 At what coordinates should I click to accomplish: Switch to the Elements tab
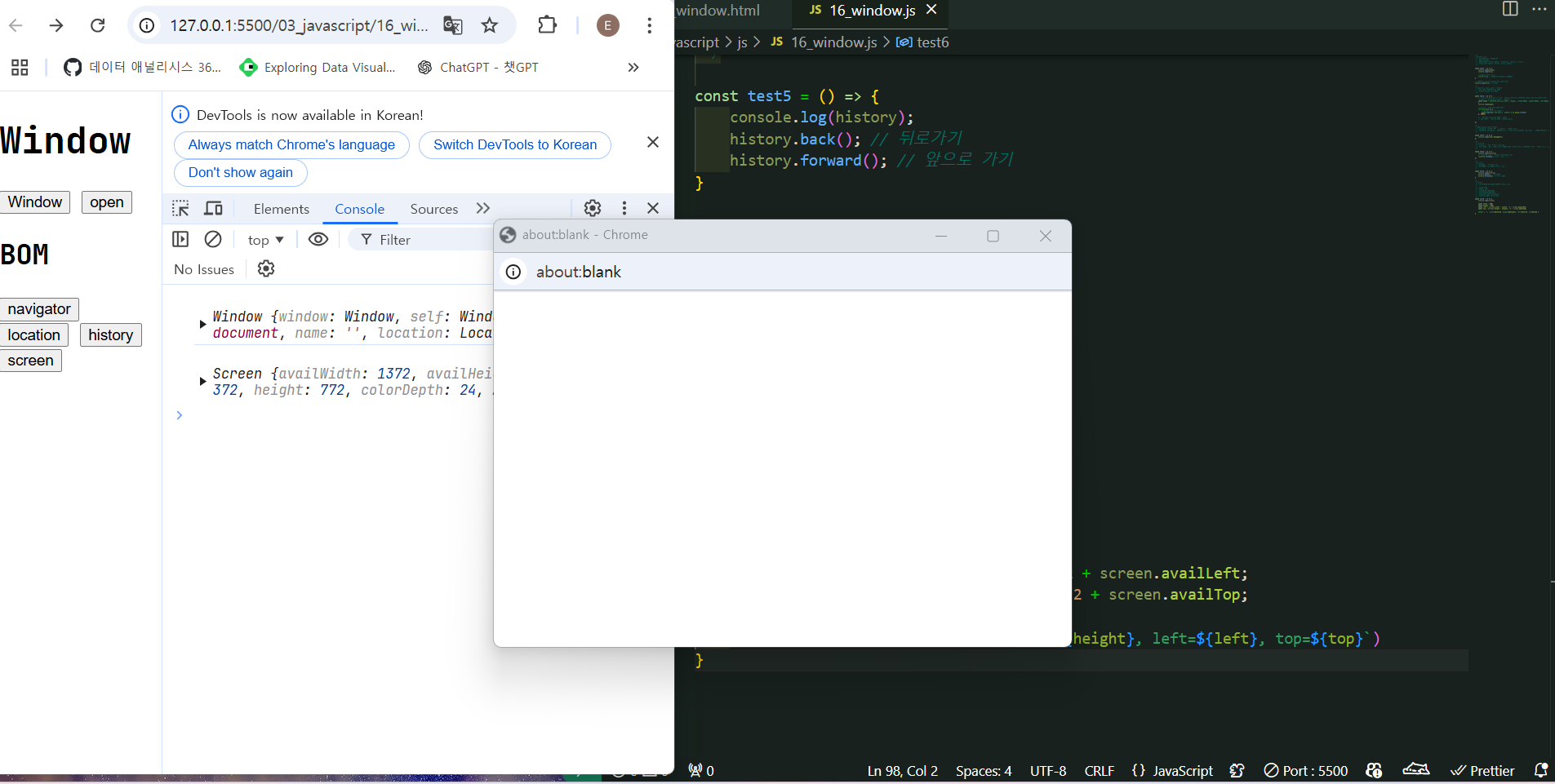coord(282,209)
